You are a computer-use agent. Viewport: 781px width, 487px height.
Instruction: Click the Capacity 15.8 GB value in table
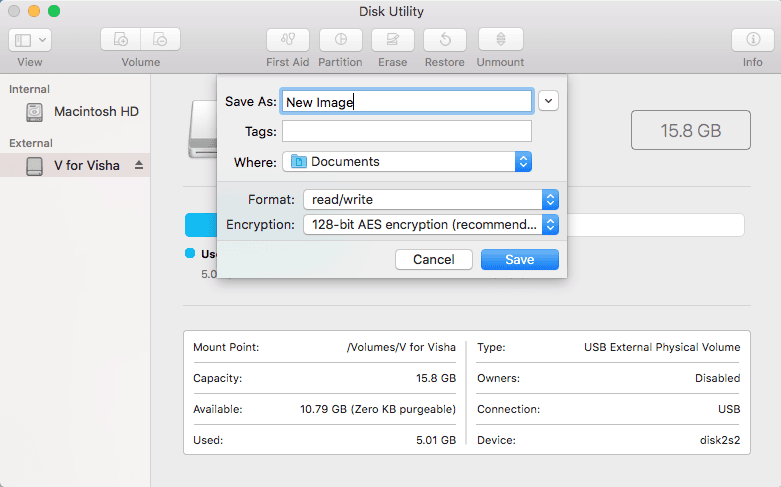(436, 378)
